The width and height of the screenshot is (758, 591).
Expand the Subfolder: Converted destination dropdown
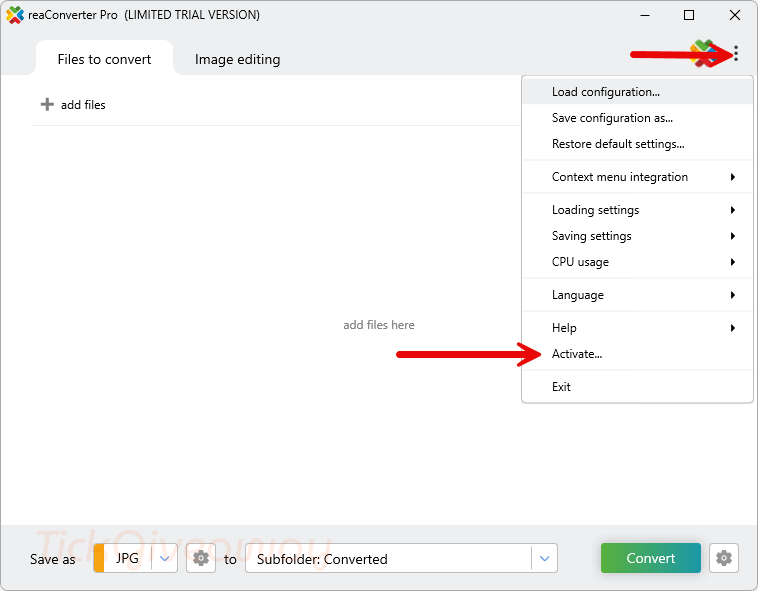coord(544,558)
